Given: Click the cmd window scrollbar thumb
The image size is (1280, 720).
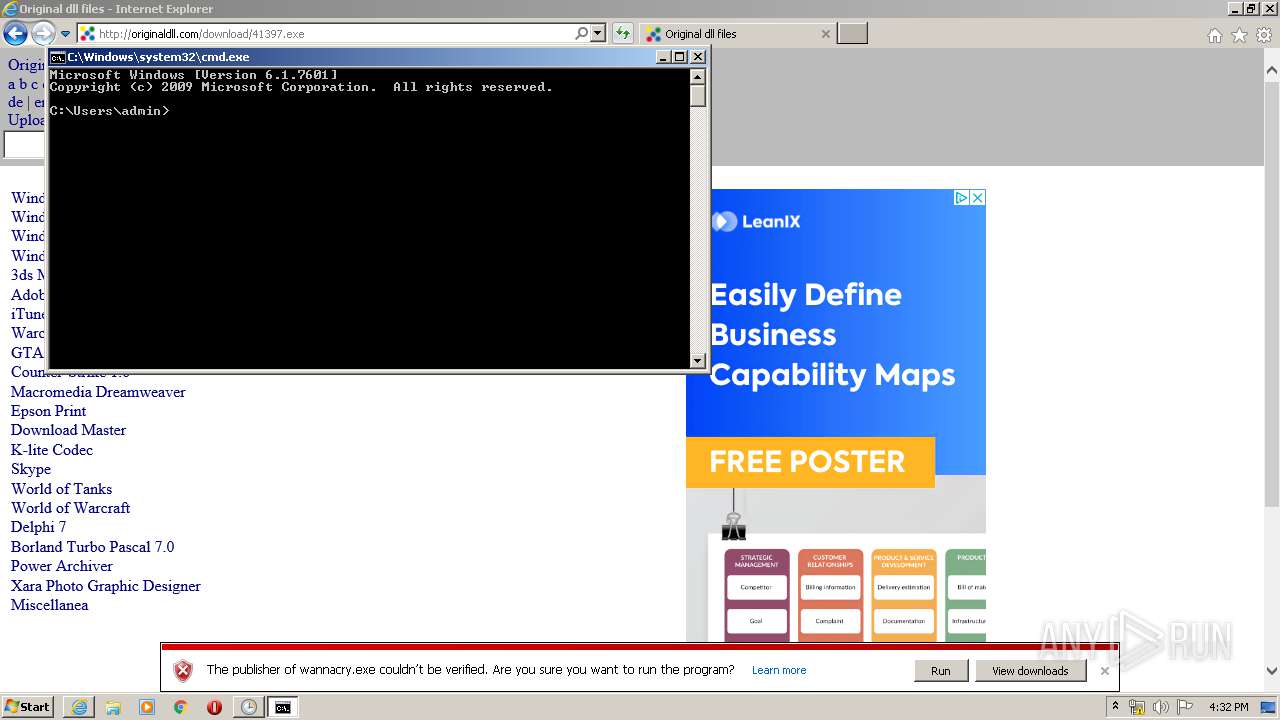Looking at the screenshot, I should 698,96.
